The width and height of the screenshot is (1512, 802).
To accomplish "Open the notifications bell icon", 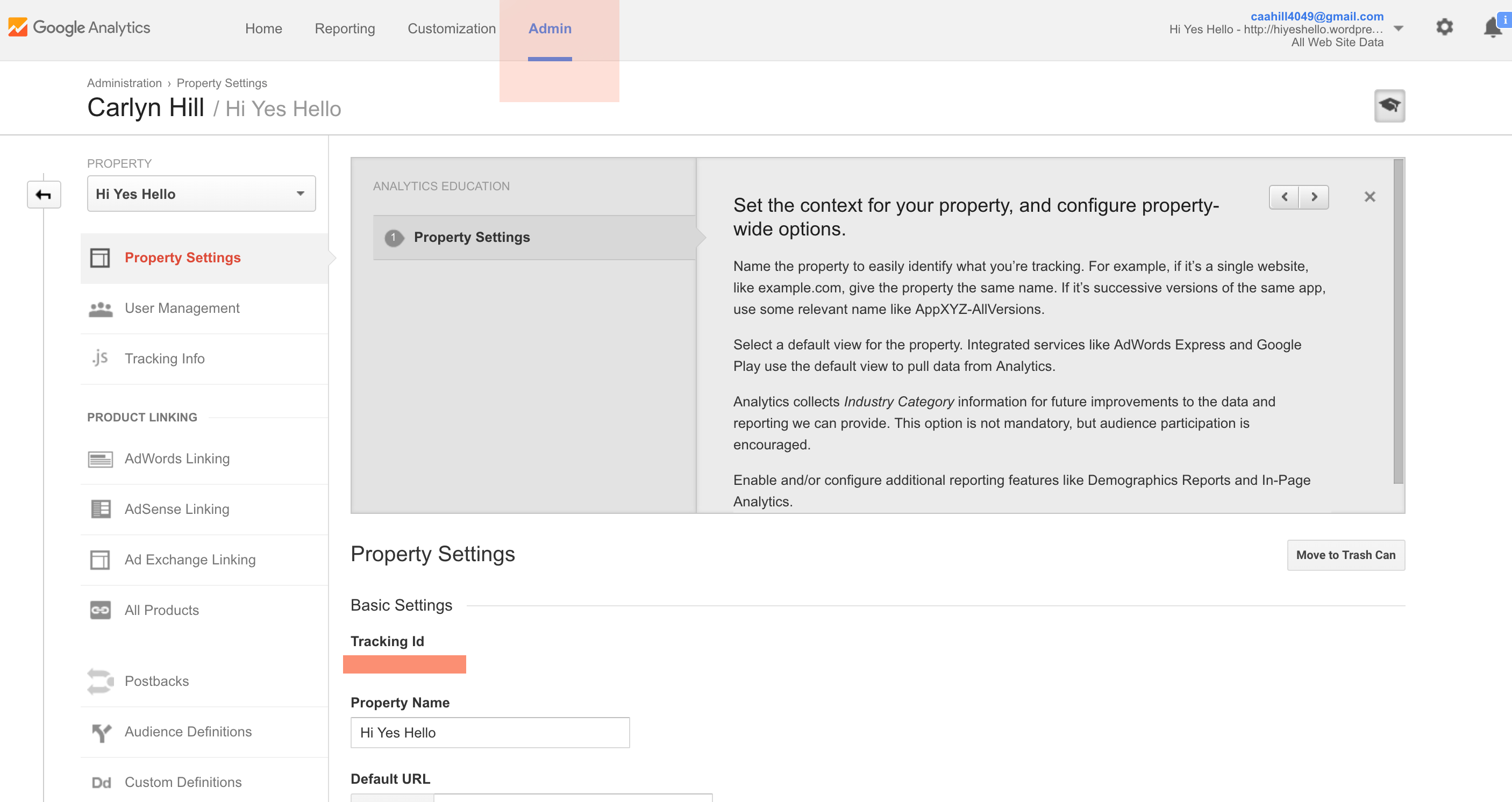I will point(1493,27).
